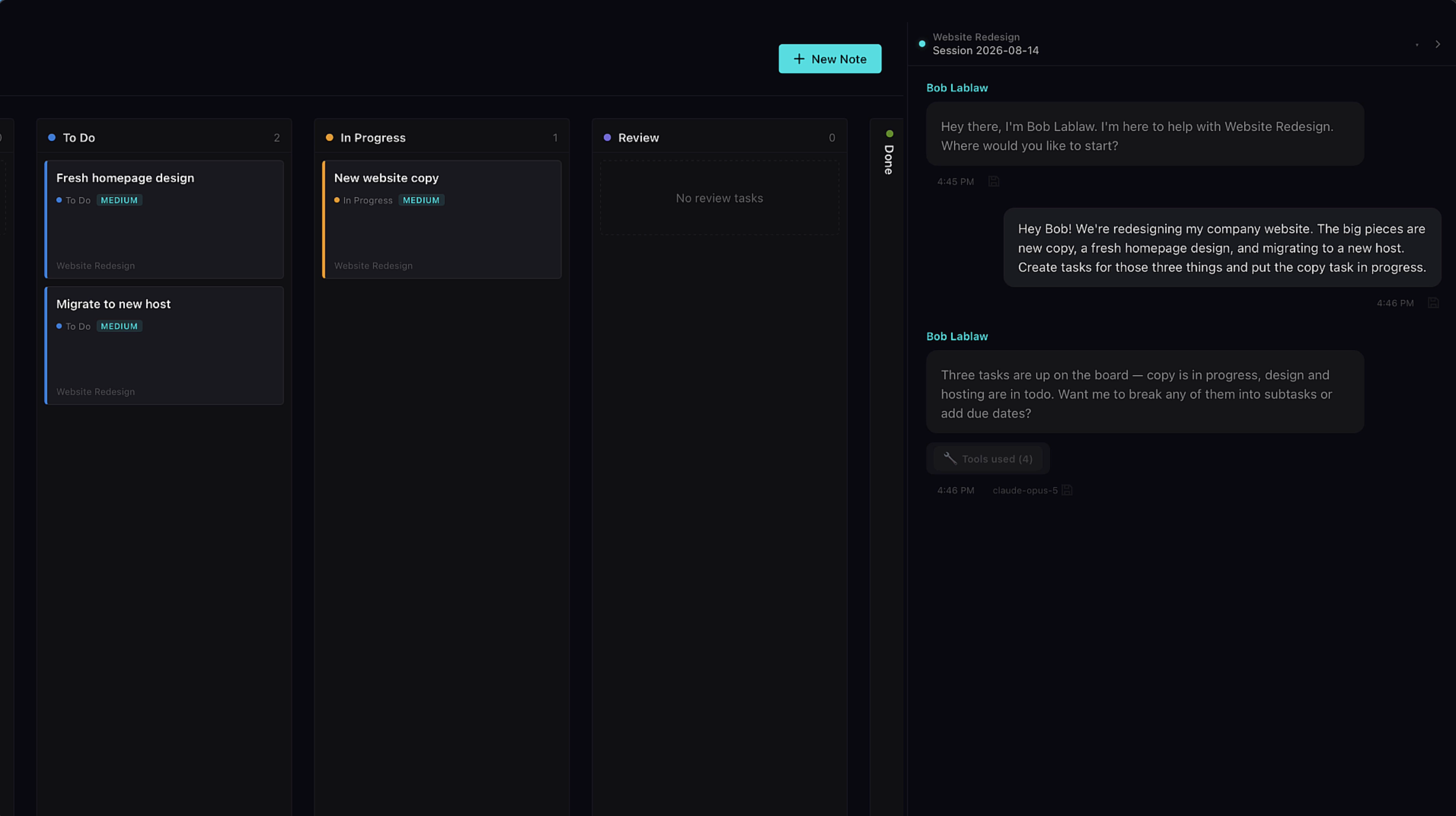Save the 4:45 PM message as note

pyautogui.click(x=994, y=182)
